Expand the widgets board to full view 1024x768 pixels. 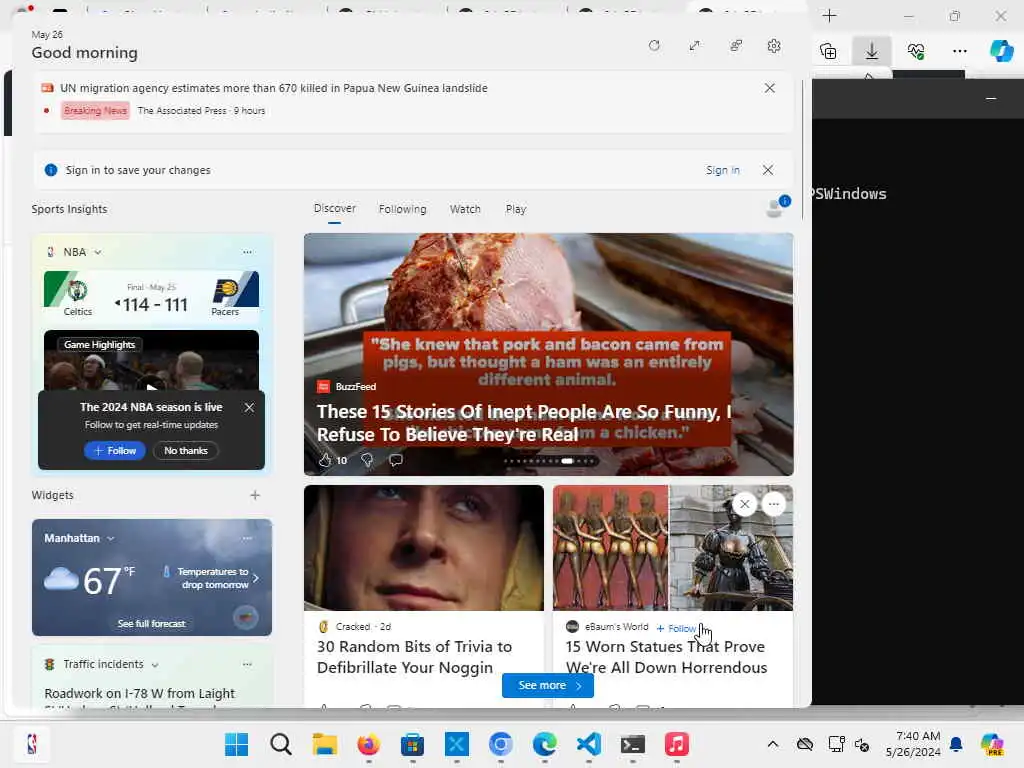pos(694,46)
